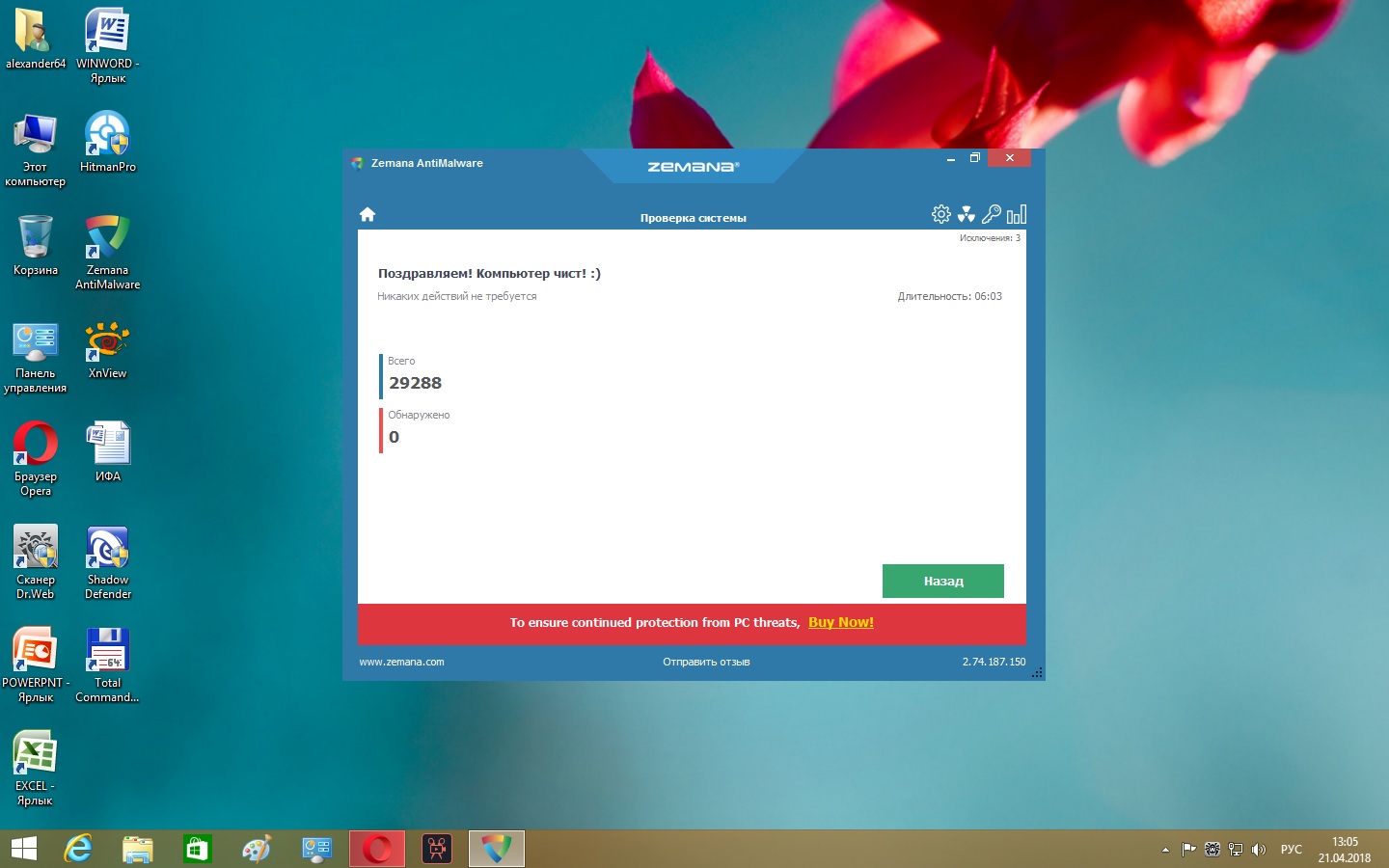Open the Windows Start button
Image resolution: width=1389 pixels, height=868 pixels.
(23, 849)
